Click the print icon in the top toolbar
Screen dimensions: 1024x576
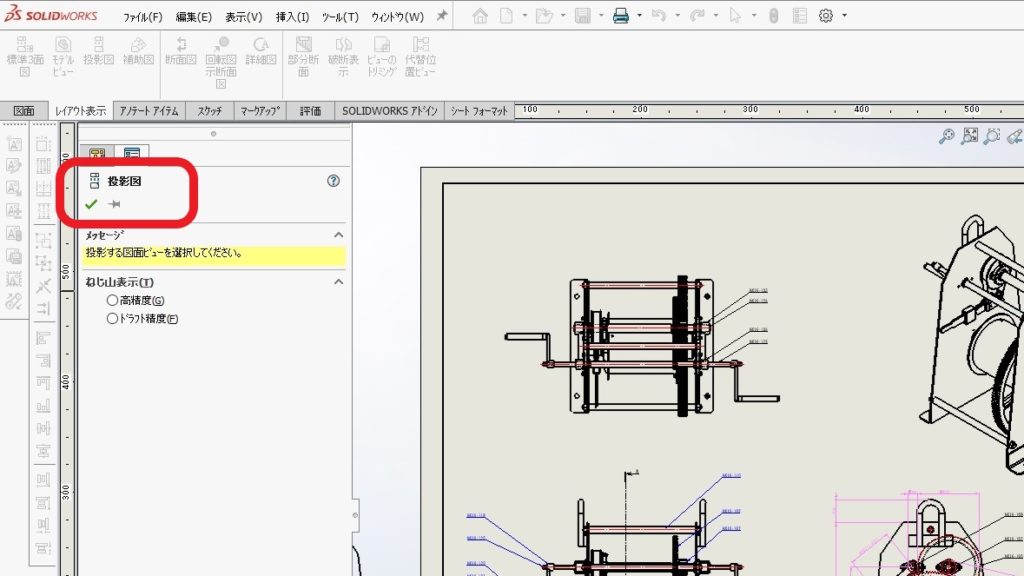point(620,16)
